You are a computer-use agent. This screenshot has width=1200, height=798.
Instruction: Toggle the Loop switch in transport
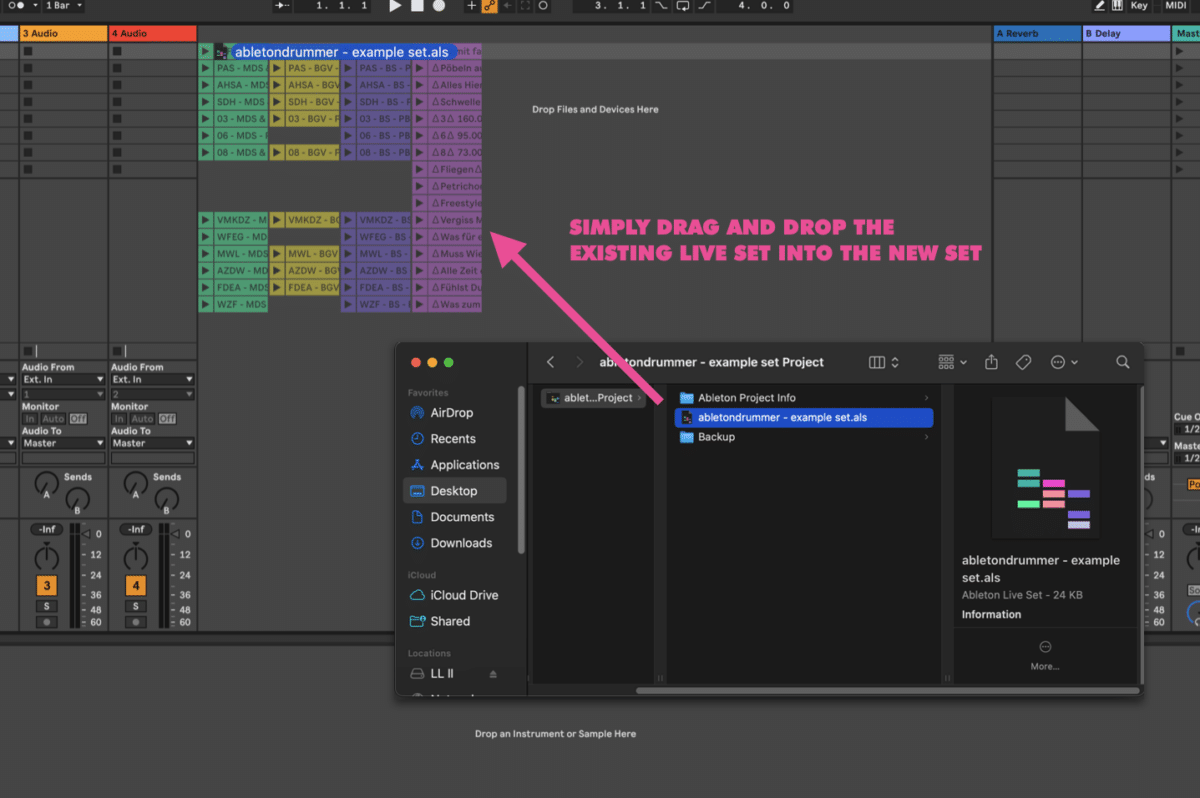[x=682, y=6]
